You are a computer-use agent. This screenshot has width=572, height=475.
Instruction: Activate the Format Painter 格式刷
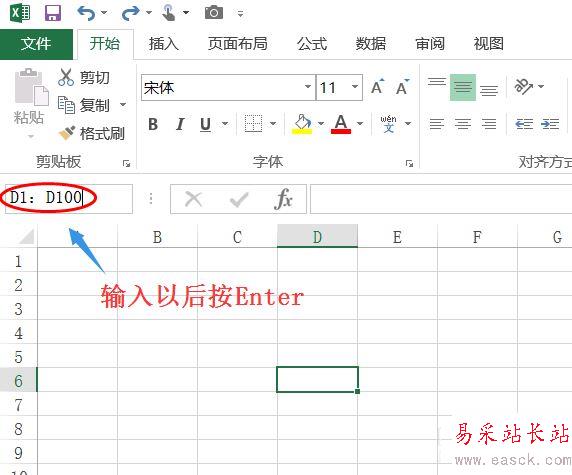point(92,133)
